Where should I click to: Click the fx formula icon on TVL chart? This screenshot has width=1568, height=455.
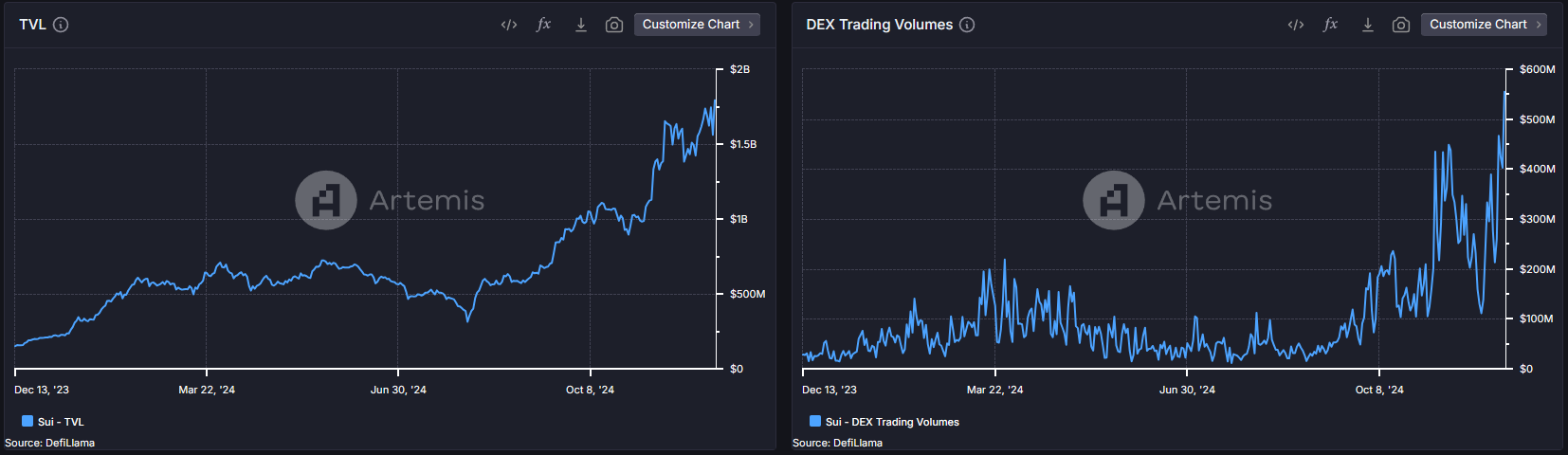pyautogui.click(x=544, y=25)
